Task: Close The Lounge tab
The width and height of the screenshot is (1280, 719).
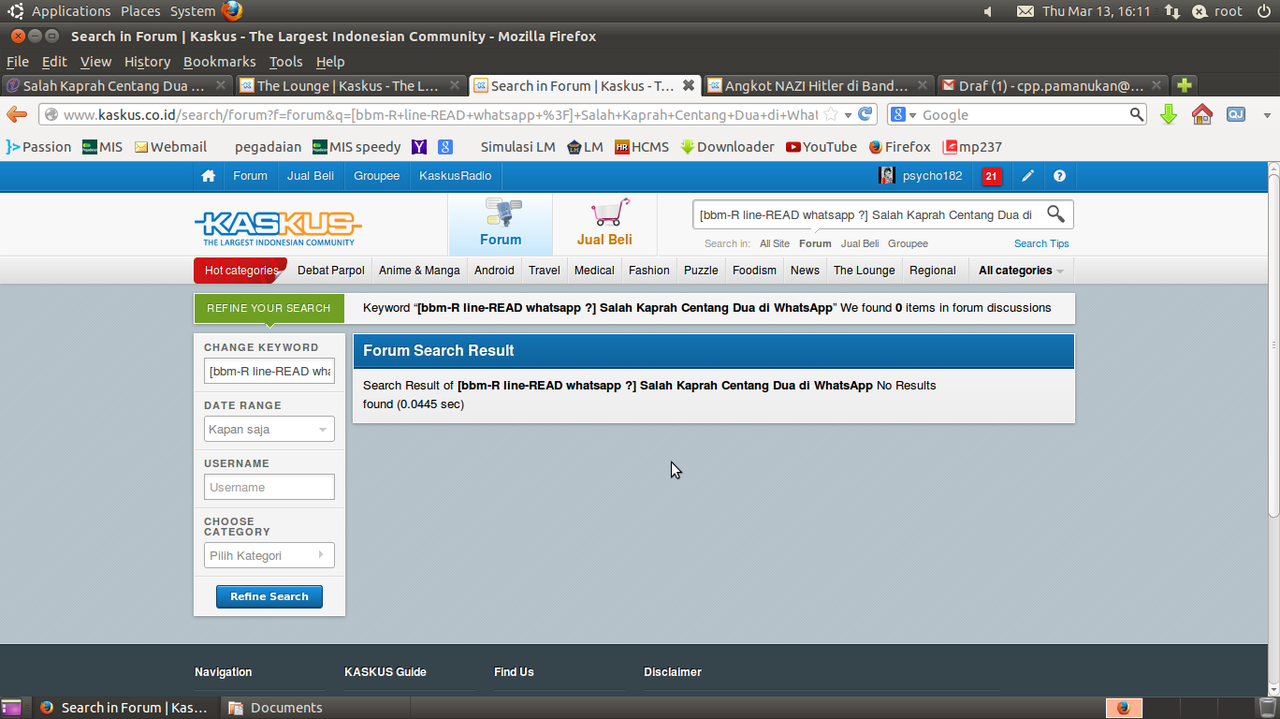Action: click(x=455, y=86)
